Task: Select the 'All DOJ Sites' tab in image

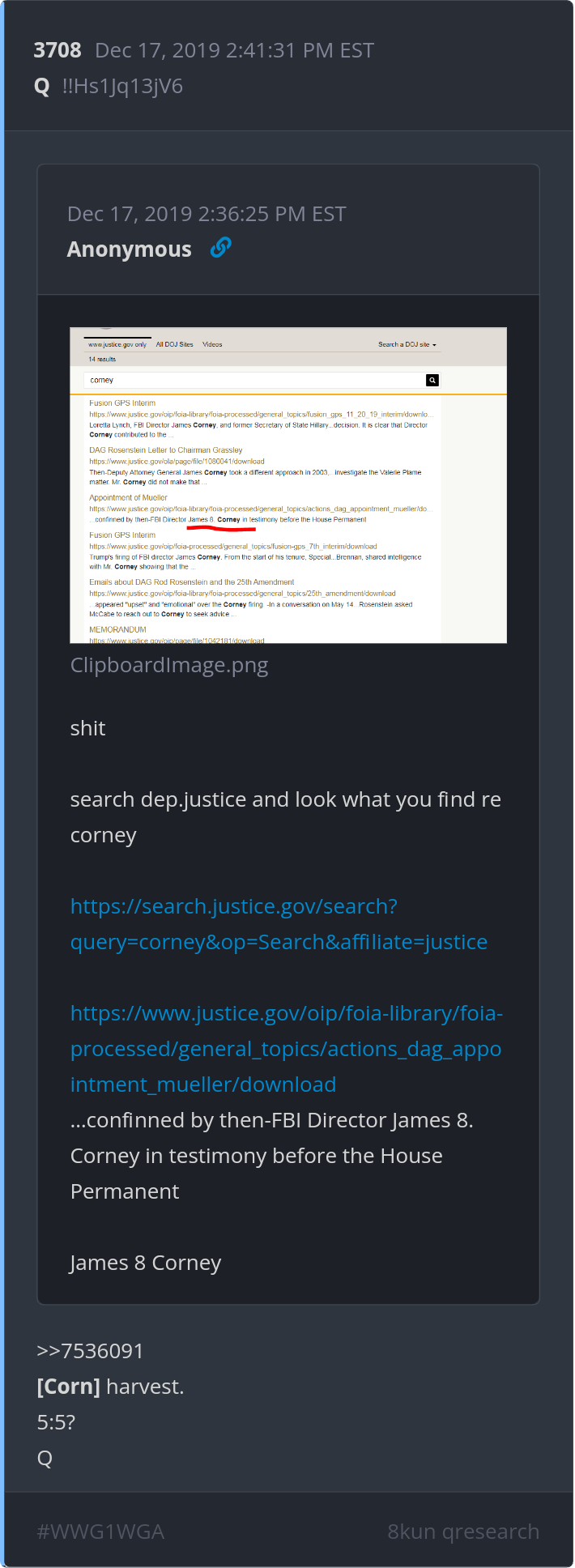Action: coord(174,344)
